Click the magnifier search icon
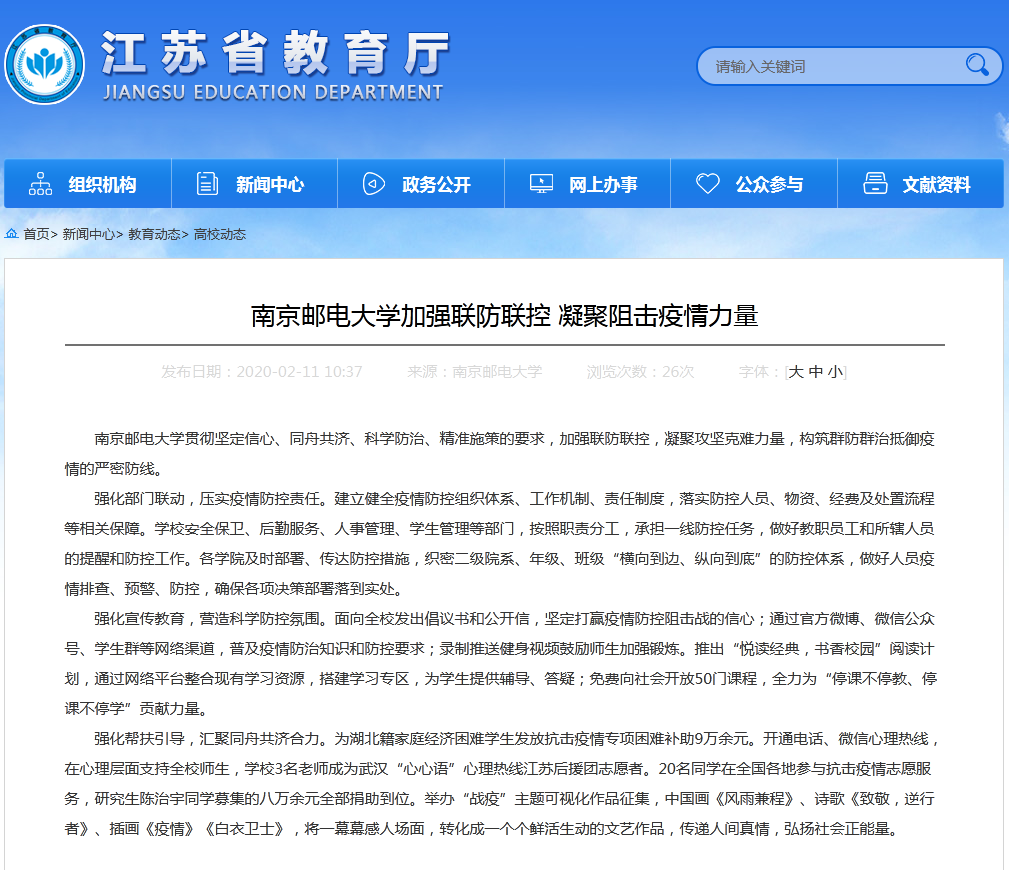This screenshot has height=870, width=1009. (x=976, y=66)
